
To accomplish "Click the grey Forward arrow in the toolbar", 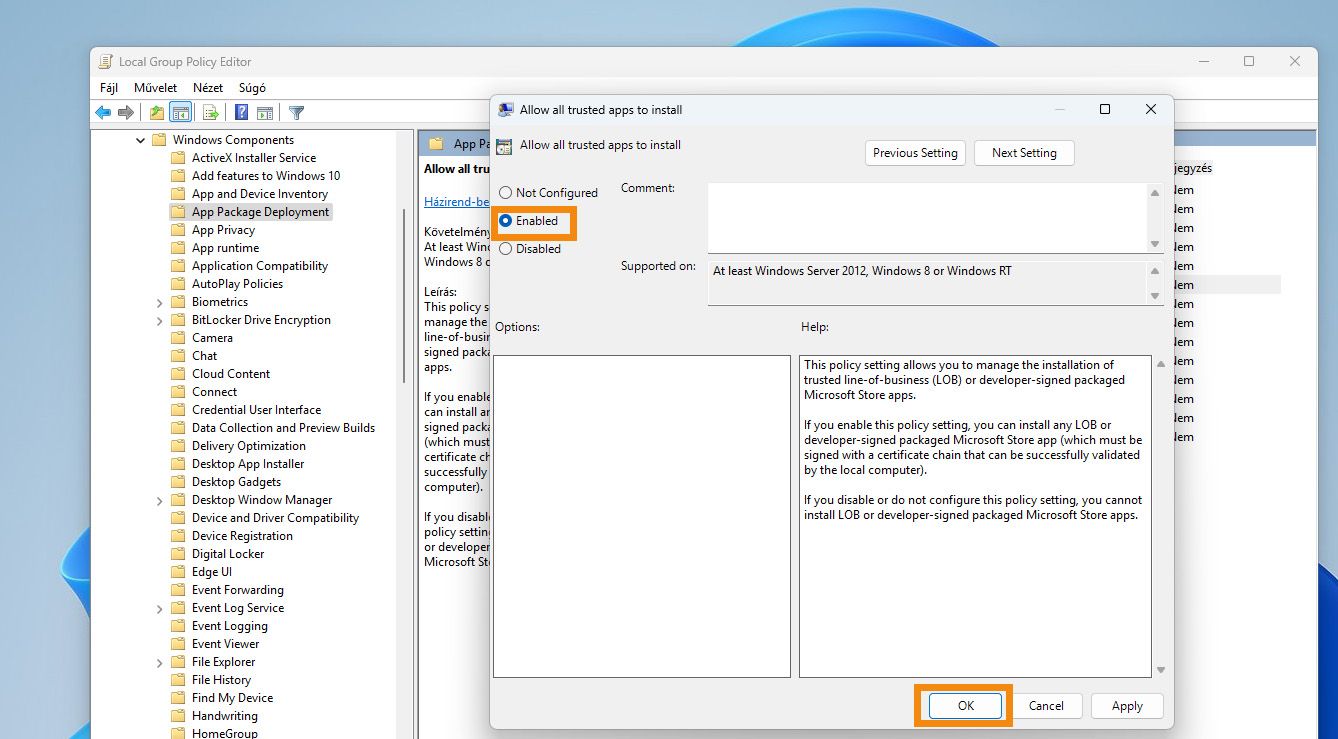I will (126, 113).
